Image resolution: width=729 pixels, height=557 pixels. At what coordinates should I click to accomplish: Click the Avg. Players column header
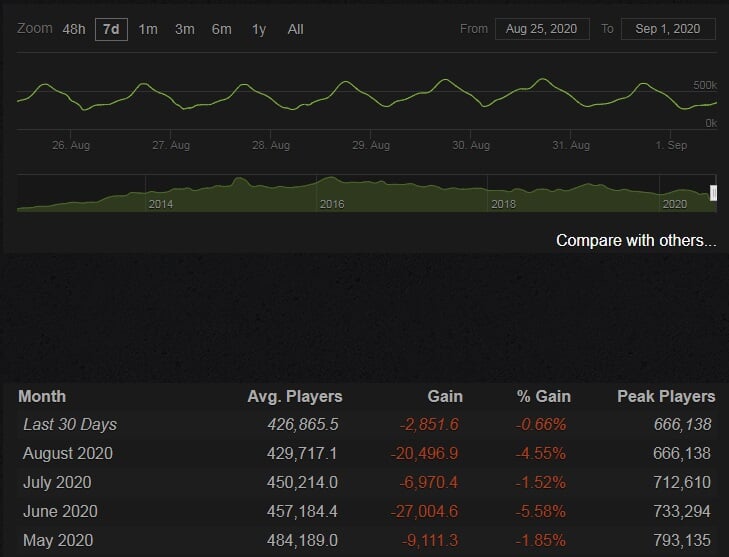pyautogui.click(x=295, y=396)
